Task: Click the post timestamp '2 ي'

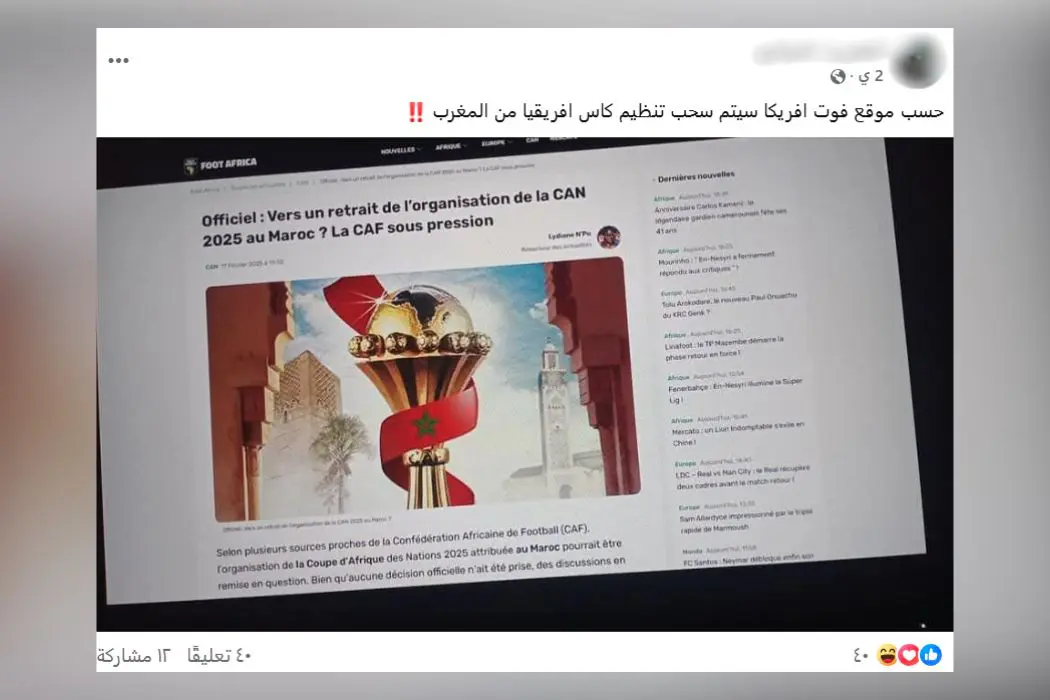Action: coord(871,76)
